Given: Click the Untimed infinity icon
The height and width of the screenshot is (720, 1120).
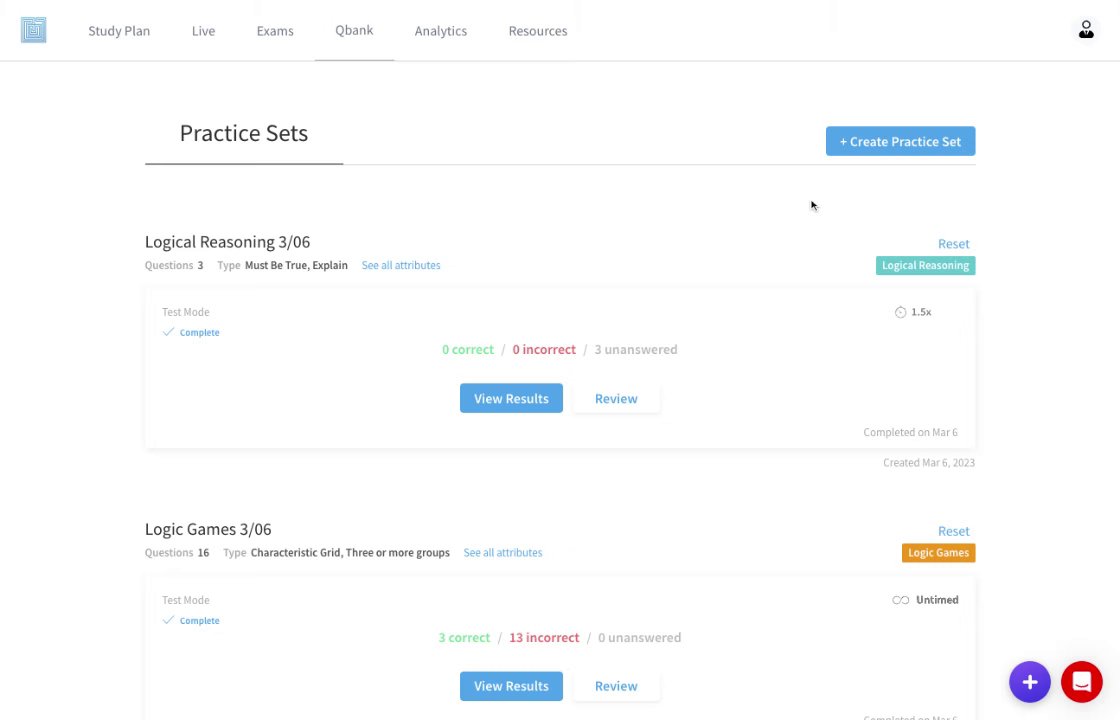Looking at the screenshot, I should coord(901,600).
